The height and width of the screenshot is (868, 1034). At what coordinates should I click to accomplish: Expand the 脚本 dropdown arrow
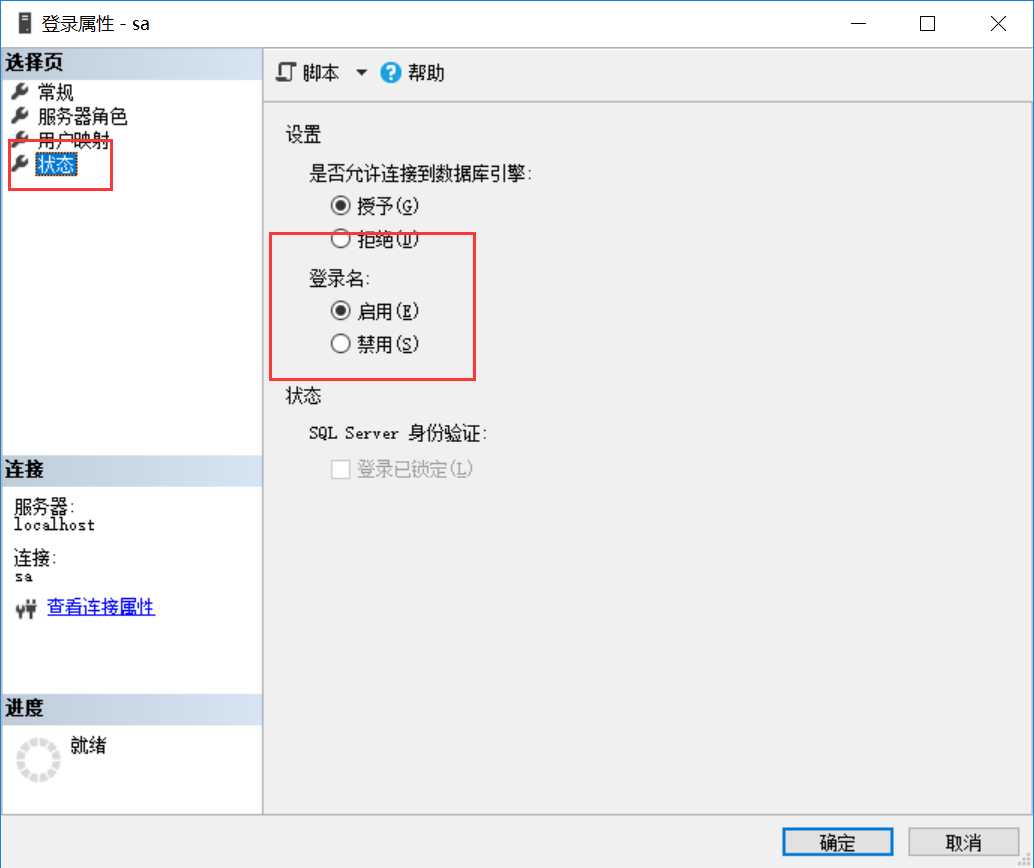361,72
